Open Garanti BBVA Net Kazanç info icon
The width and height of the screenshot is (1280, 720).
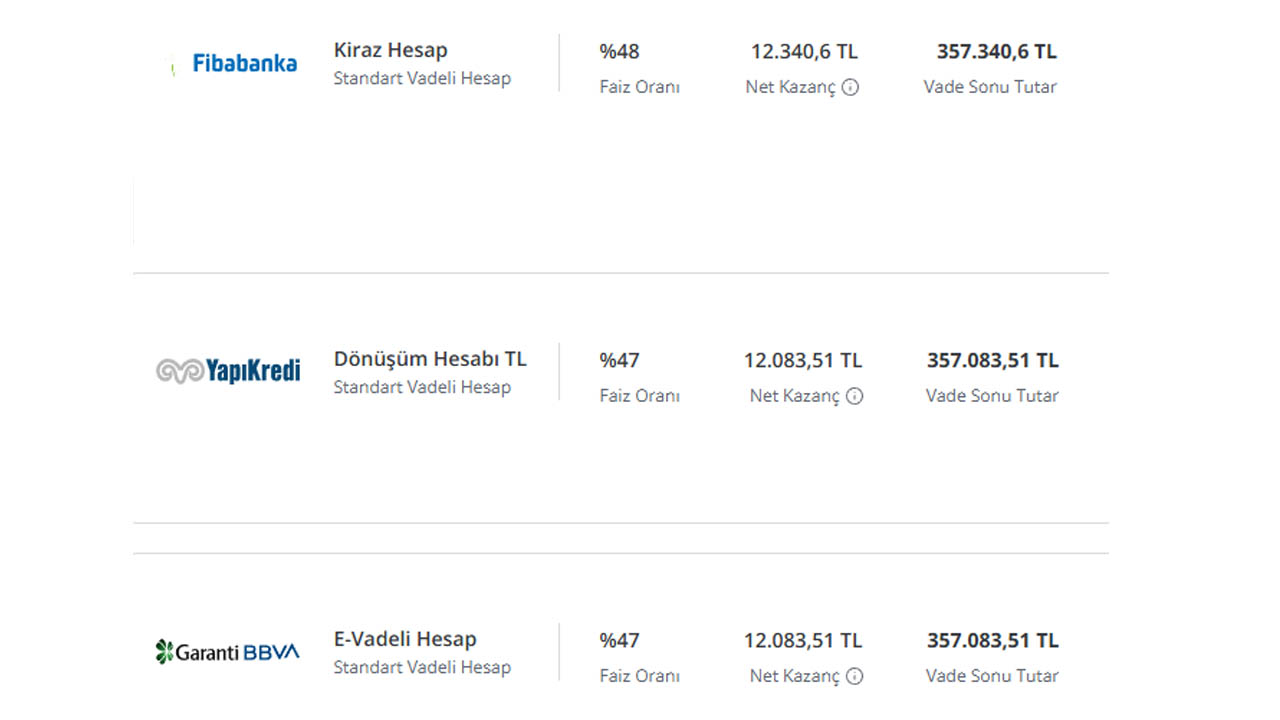[x=854, y=676]
